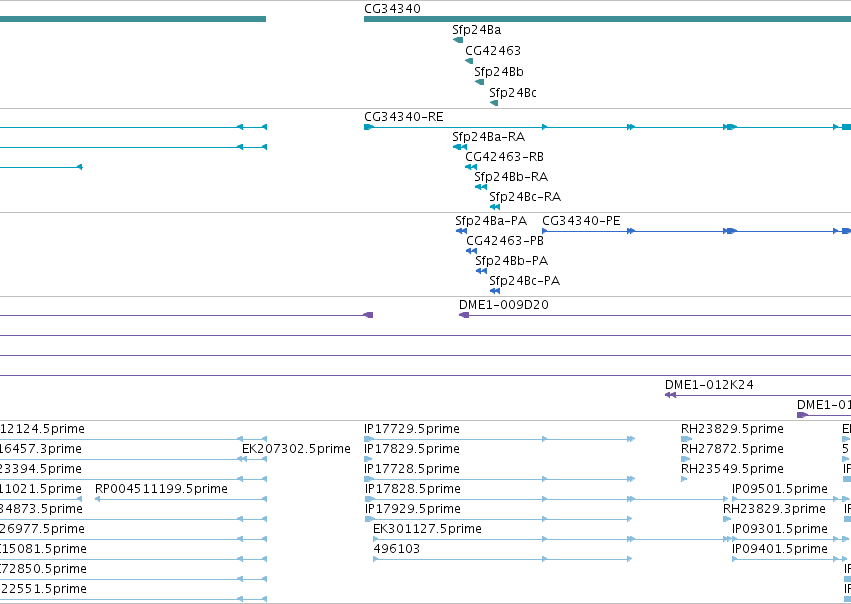Viewport: 851px width, 604px height.
Task: Click the RH27872.5prime EST label
Action: tap(732, 449)
